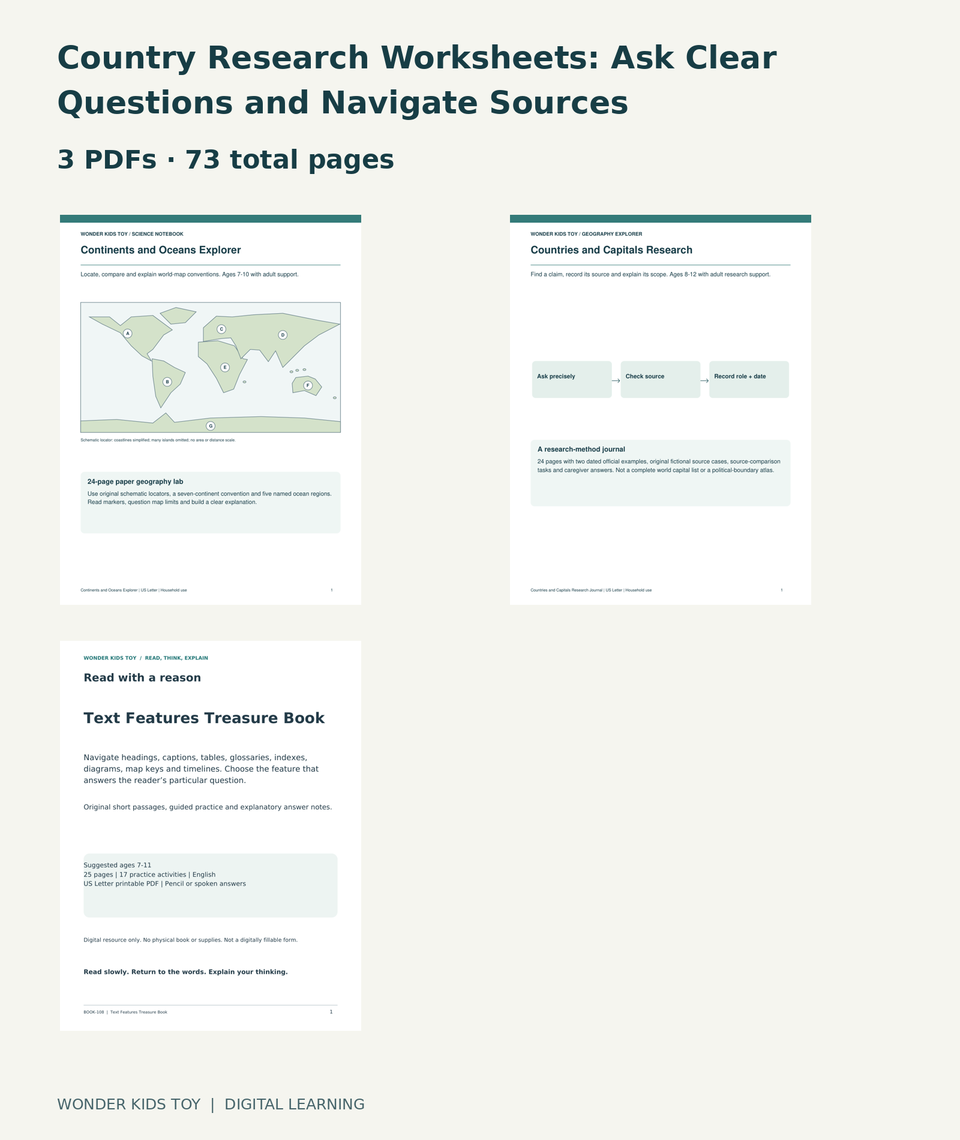Click the 'Check source' step box
Screen dimensions: 960x1140
click(x=660, y=379)
